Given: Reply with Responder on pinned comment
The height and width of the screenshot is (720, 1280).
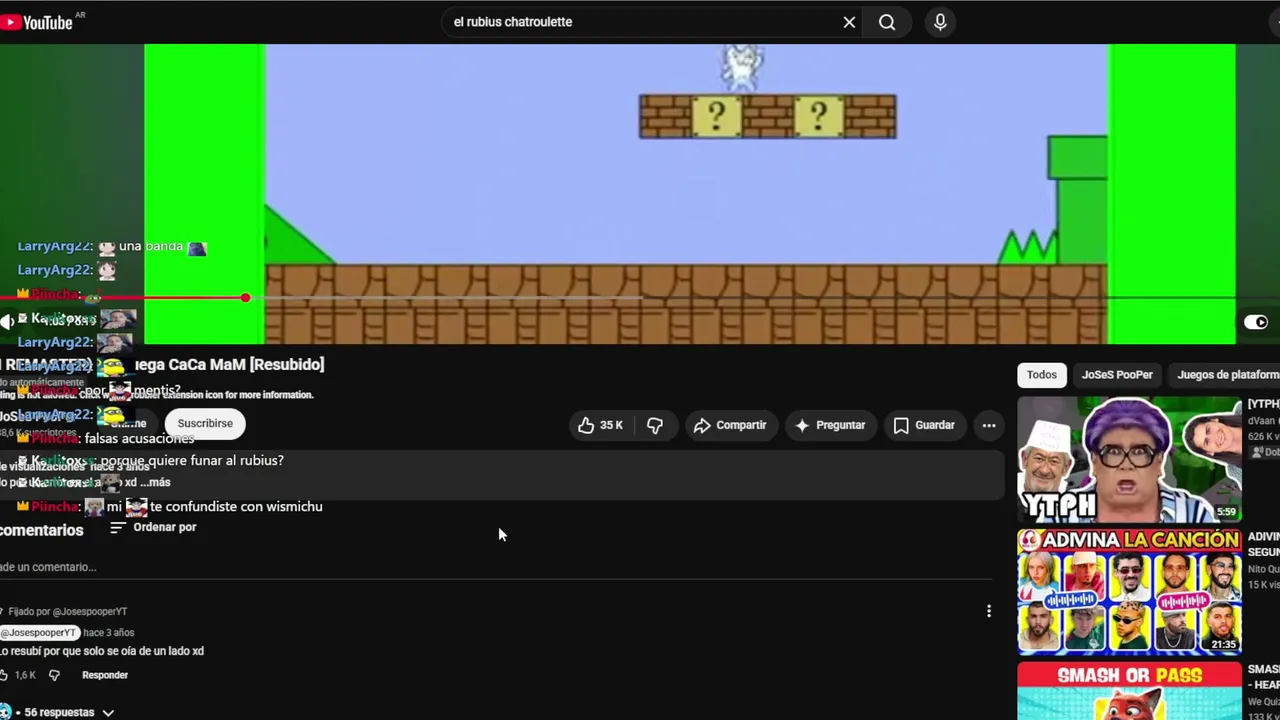Looking at the screenshot, I should tap(105, 675).
